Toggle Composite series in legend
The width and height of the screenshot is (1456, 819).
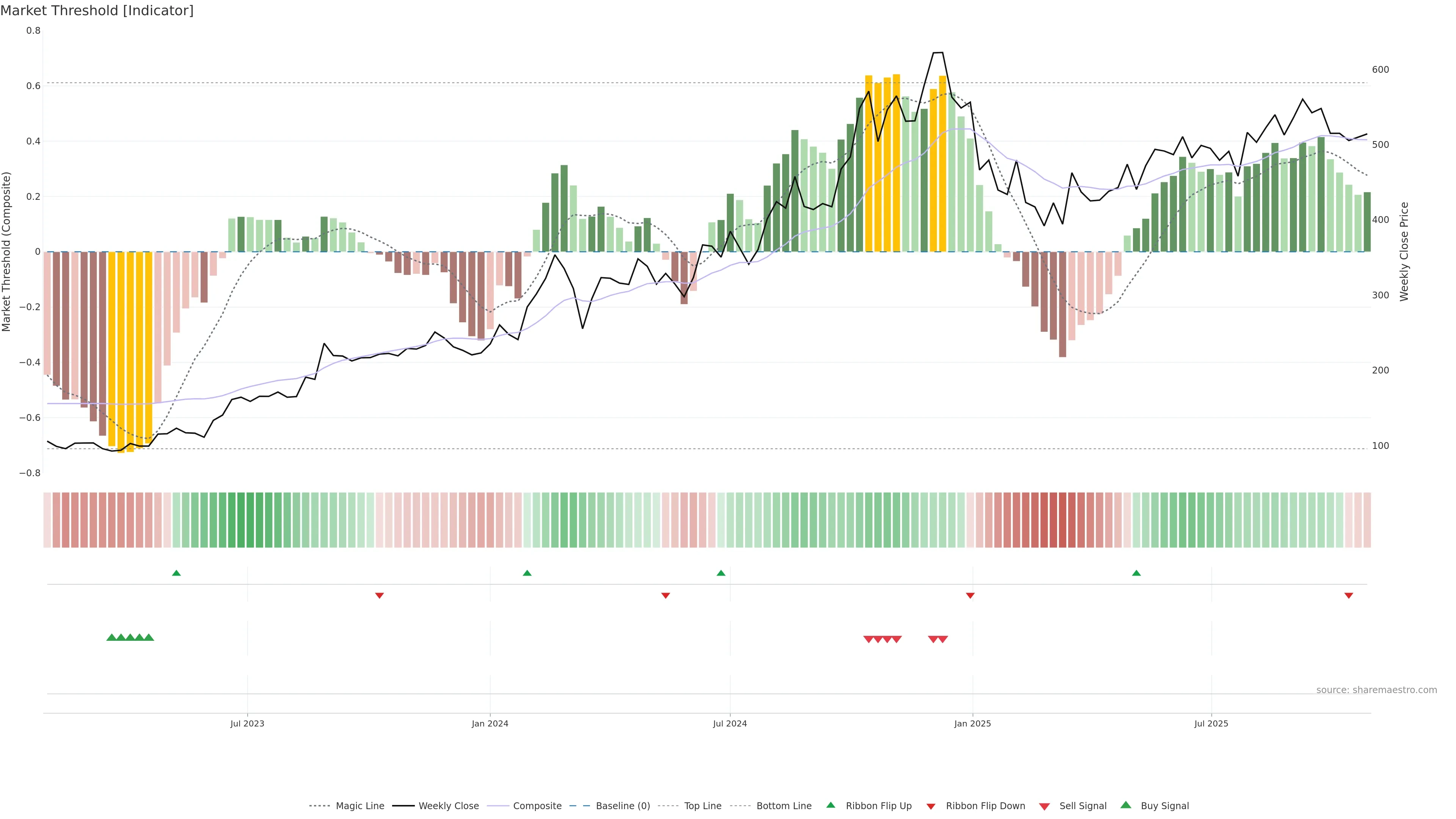pos(537,806)
